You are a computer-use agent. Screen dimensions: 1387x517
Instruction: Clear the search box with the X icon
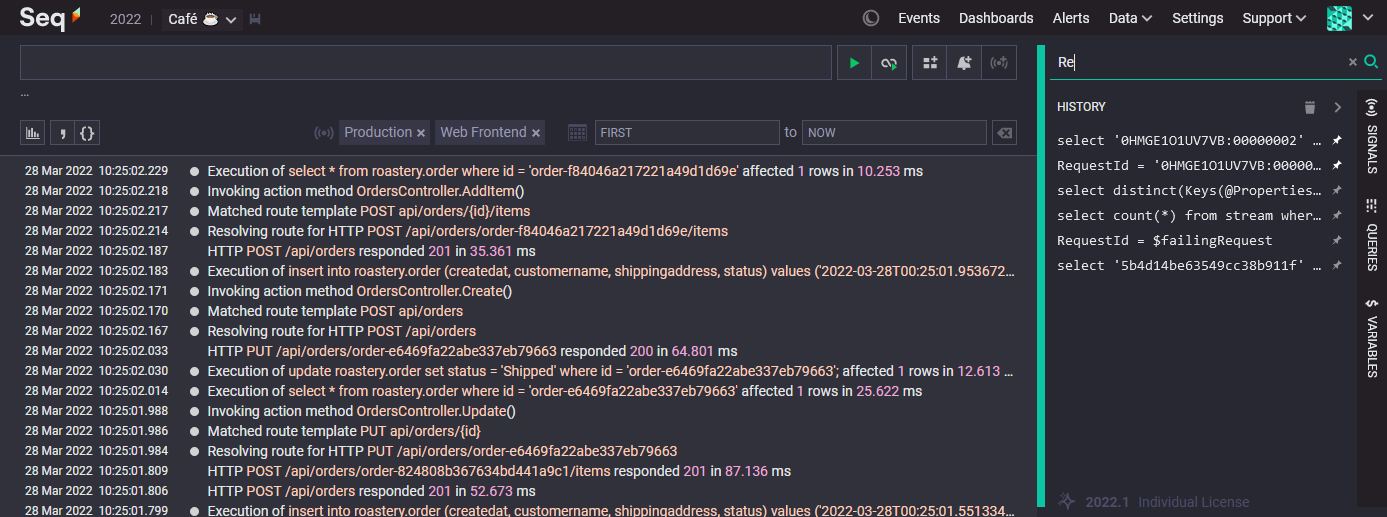click(1353, 62)
